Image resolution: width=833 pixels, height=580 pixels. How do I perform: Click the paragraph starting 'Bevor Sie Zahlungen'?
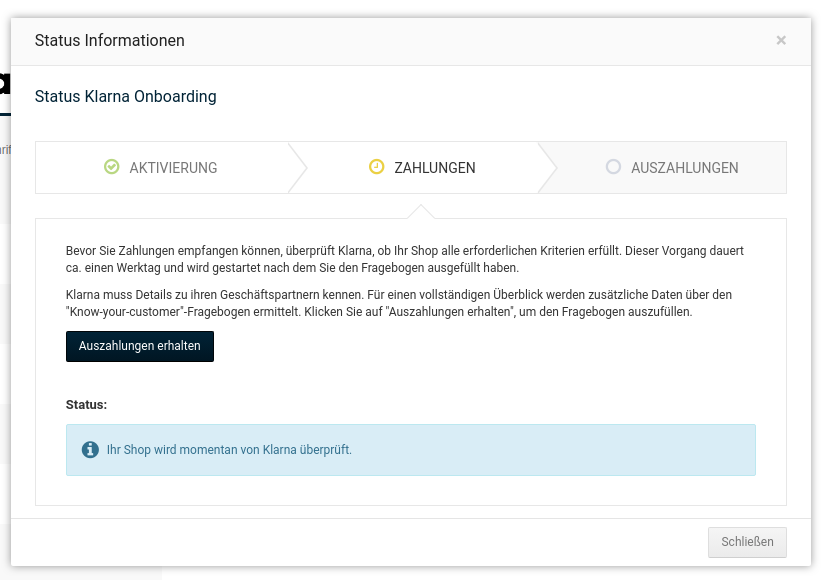pos(410,259)
